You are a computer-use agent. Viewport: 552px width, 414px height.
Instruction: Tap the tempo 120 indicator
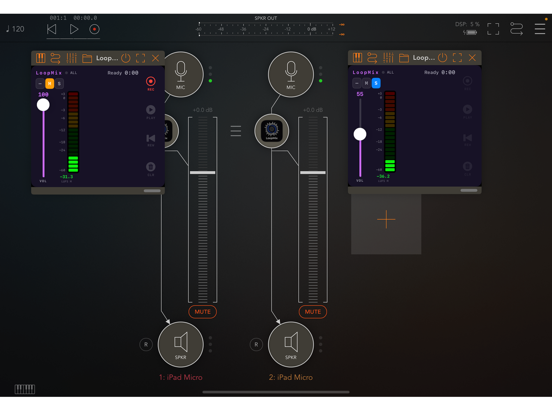pos(15,29)
